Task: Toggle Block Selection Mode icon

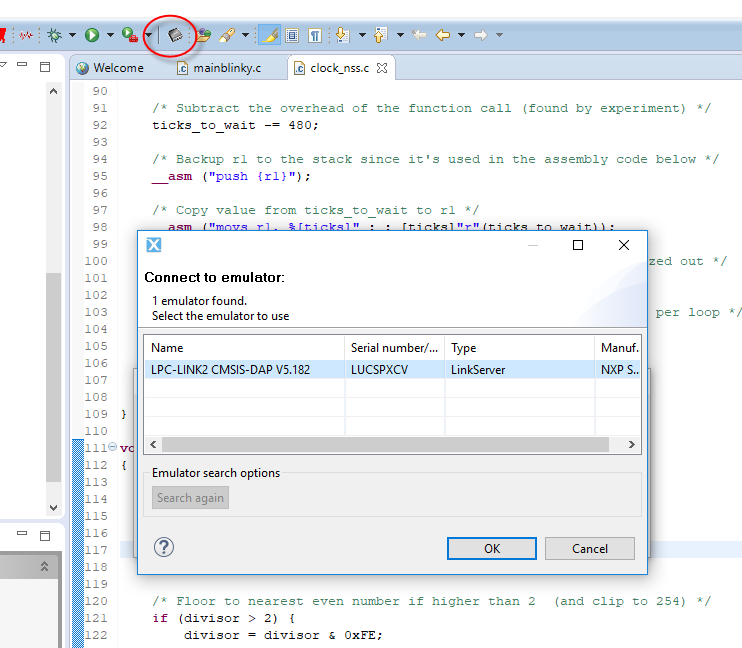Action: pos(292,36)
